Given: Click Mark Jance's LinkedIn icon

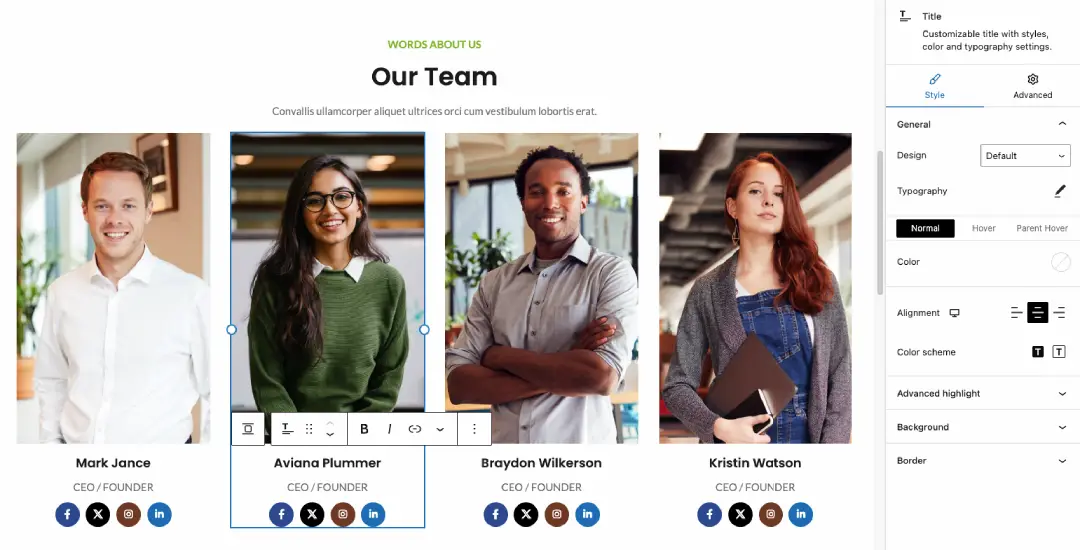Looking at the screenshot, I should [x=159, y=514].
